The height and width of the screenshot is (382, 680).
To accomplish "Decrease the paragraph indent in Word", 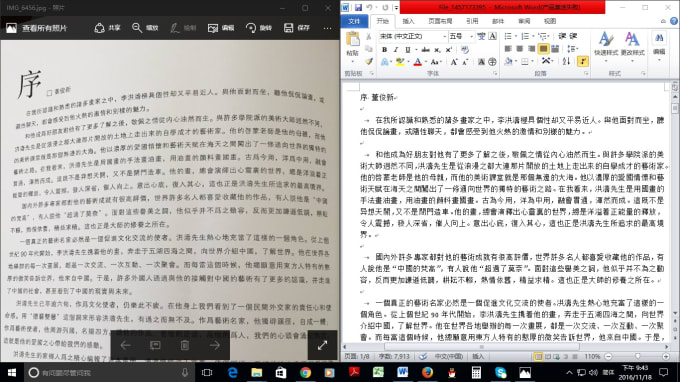I will pos(562,36).
